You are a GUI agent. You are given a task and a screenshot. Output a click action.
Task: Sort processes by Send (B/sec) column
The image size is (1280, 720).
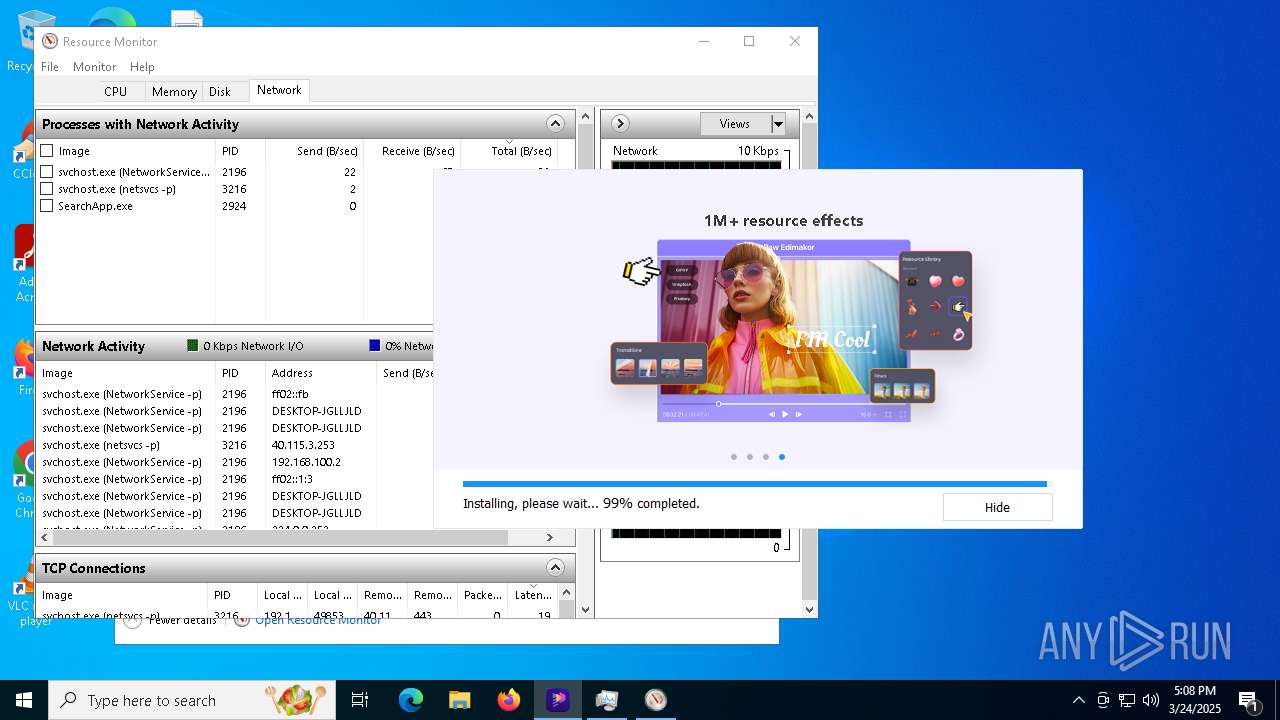click(314, 151)
